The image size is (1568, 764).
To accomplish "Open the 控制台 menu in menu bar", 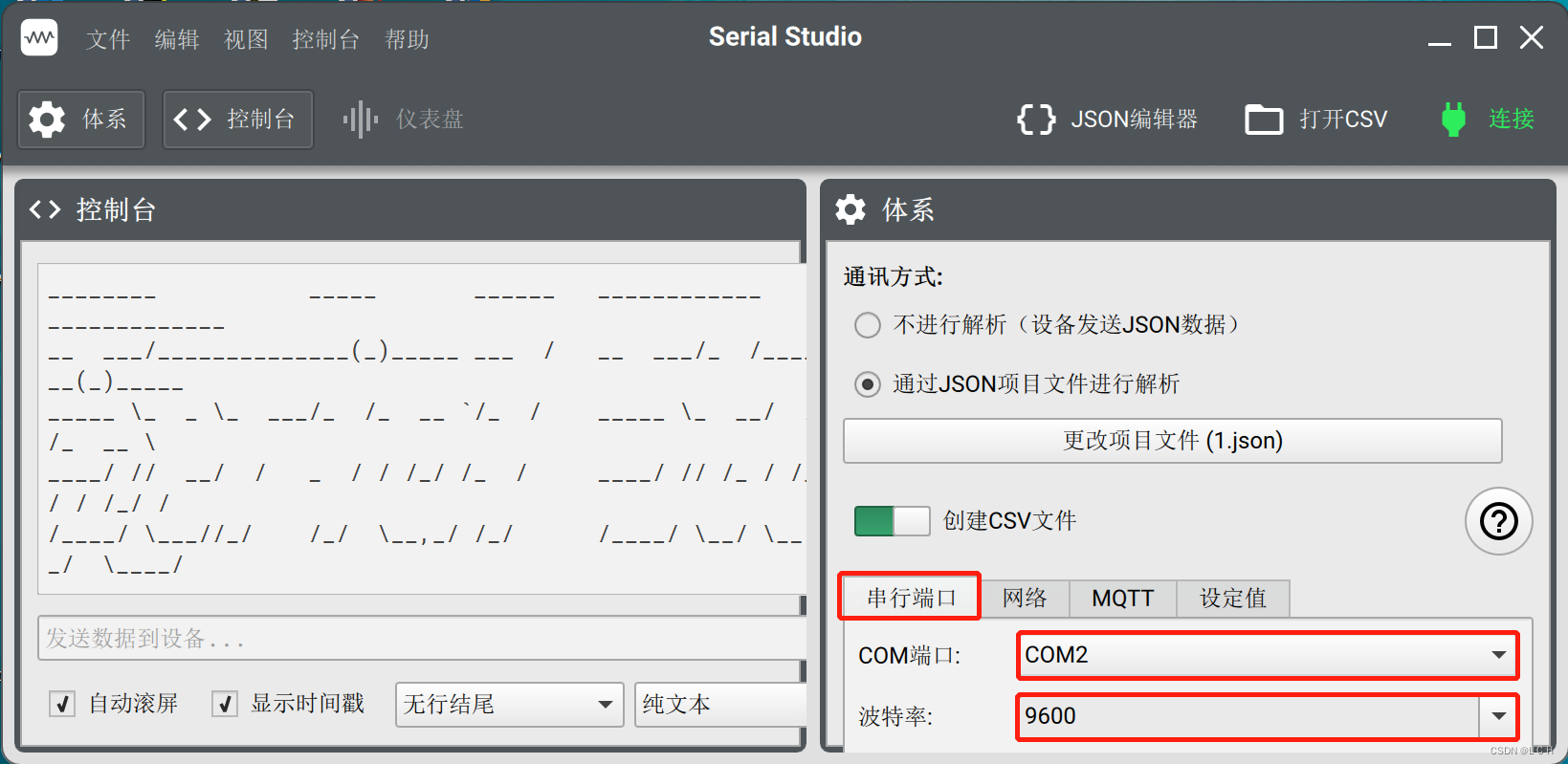I will tap(326, 39).
